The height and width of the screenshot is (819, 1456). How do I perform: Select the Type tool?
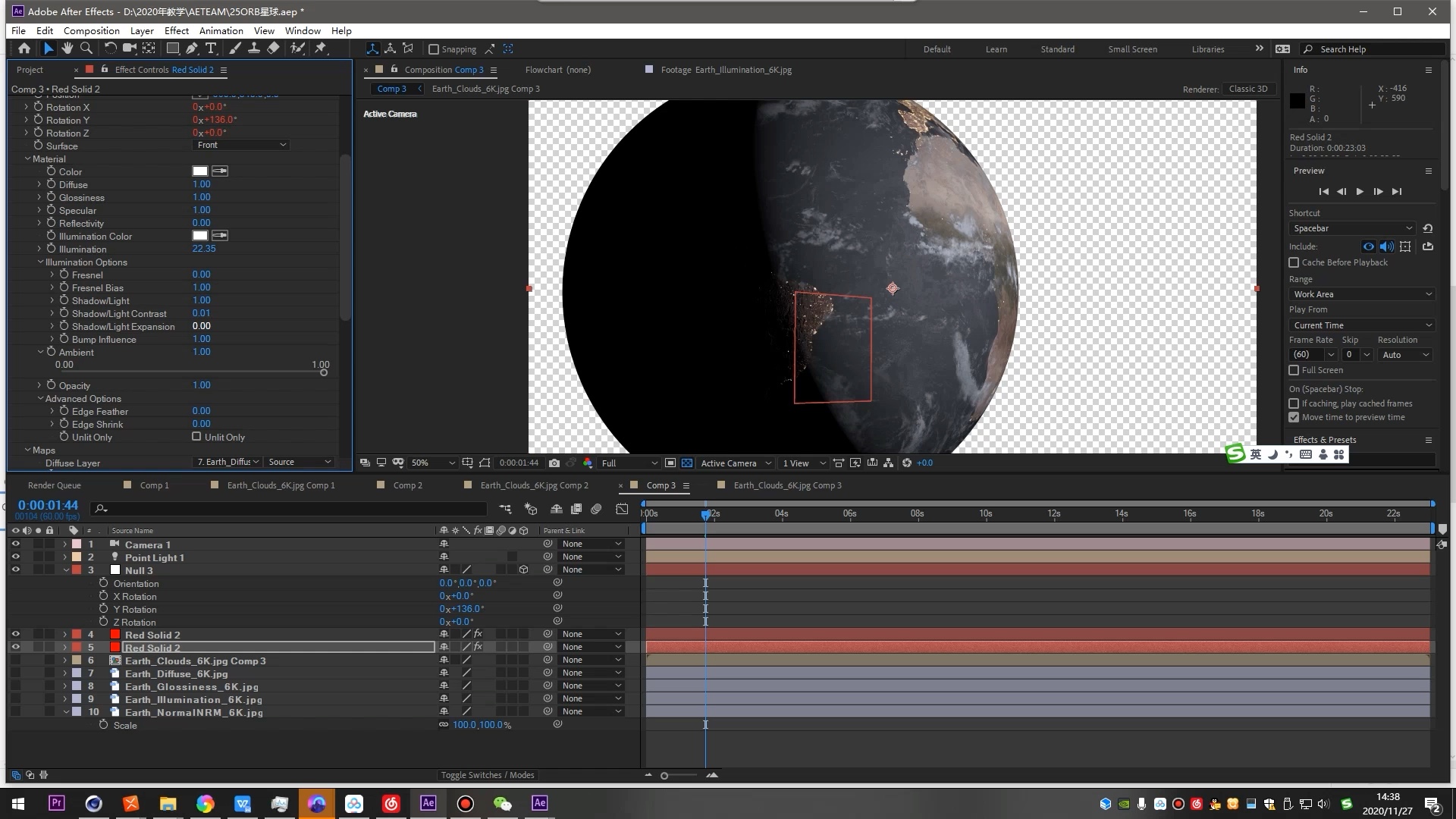211,48
